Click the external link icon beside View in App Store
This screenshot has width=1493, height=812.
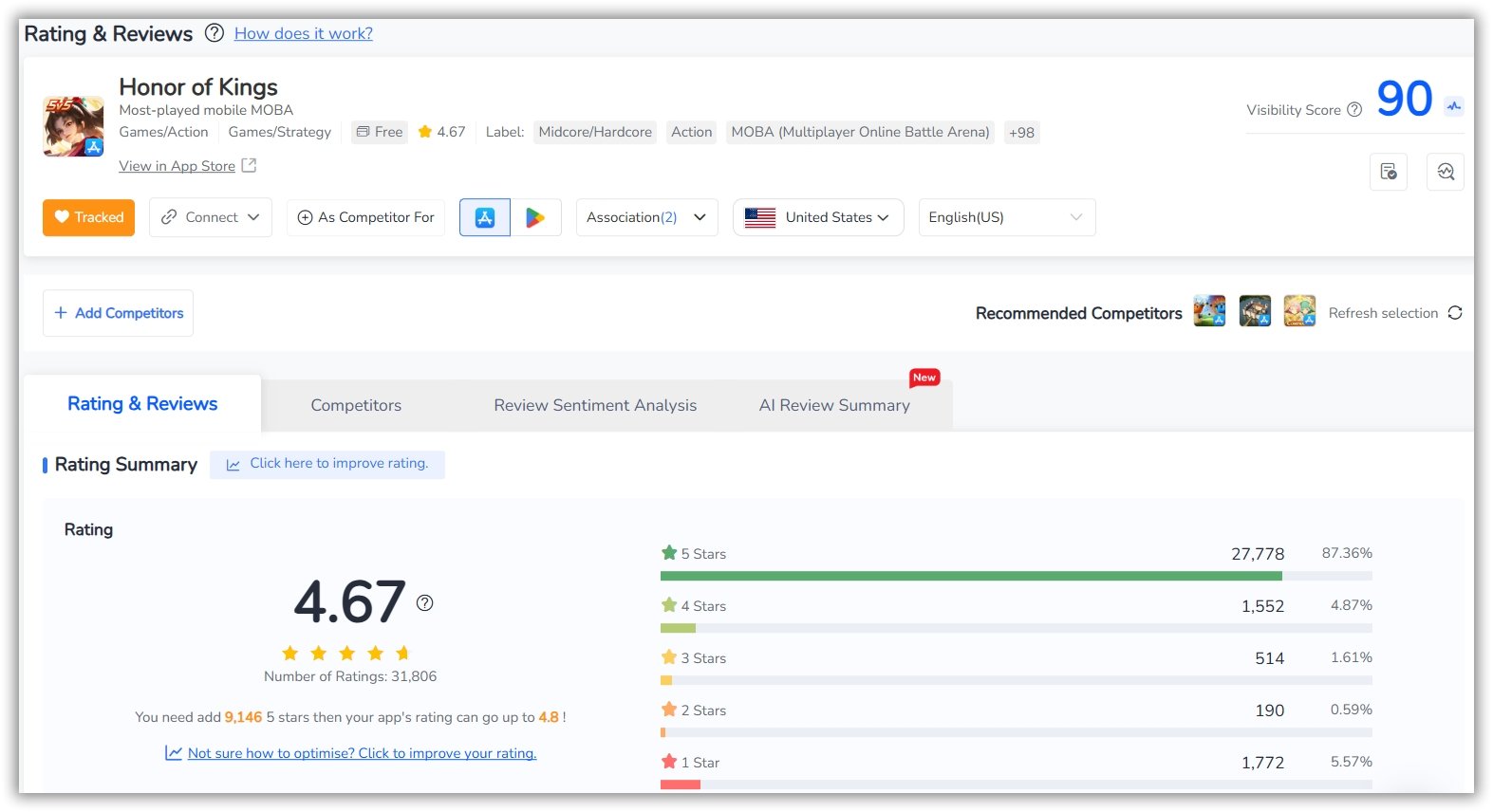pyautogui.click(x=249, y=166)
